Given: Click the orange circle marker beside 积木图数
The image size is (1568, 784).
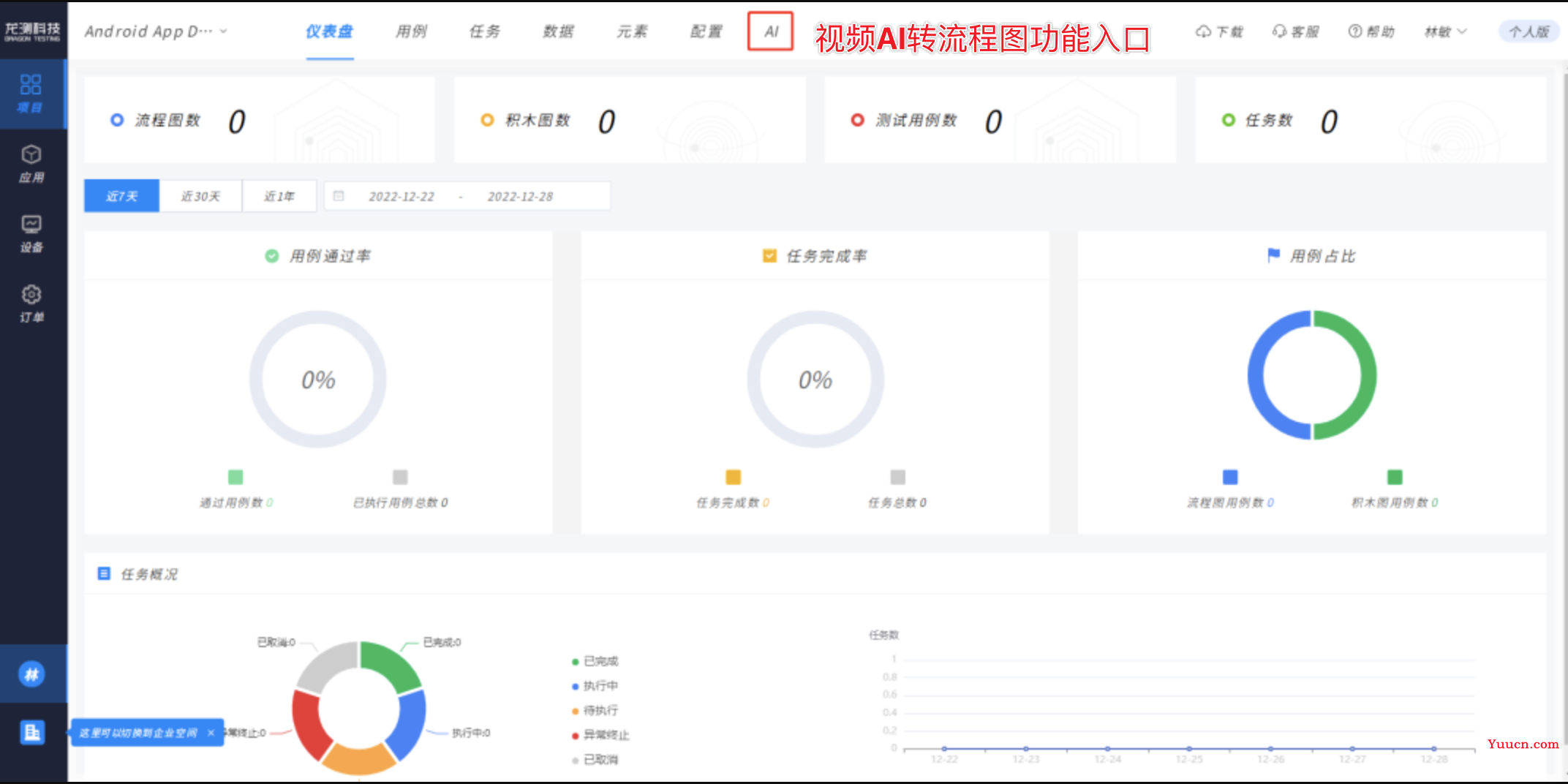Looking at the screenshot, I should coord(487,120).
